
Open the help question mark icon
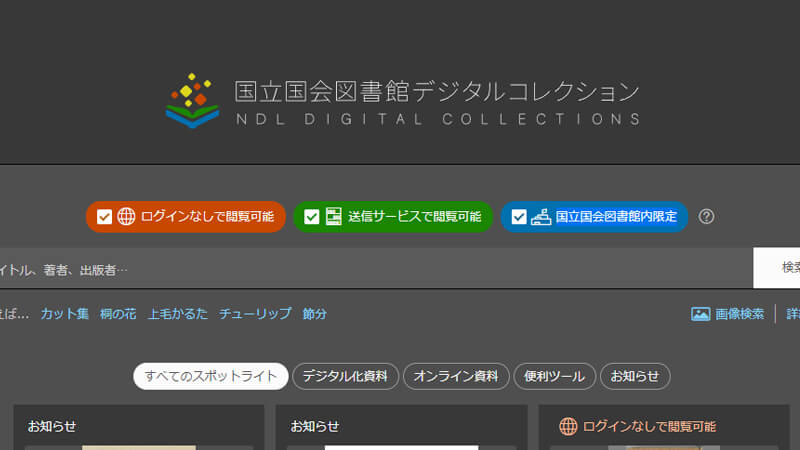706,216
